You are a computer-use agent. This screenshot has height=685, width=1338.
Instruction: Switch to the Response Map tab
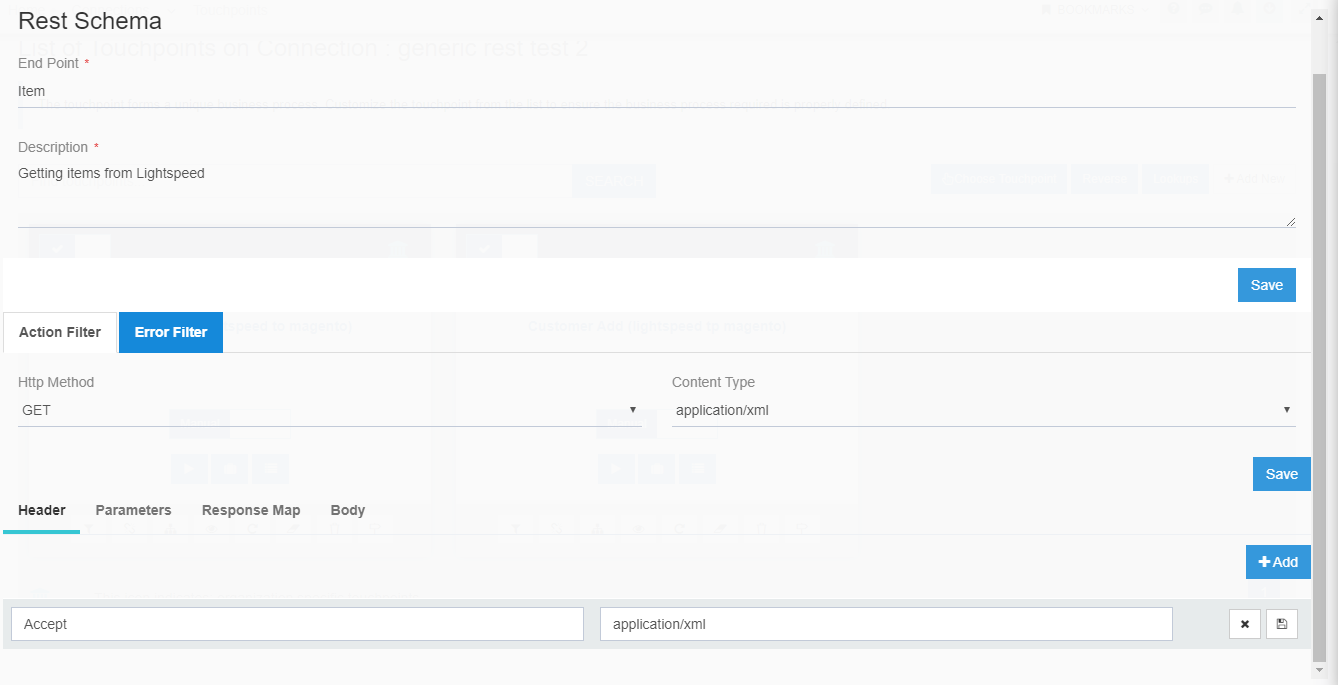pos(251,510)
